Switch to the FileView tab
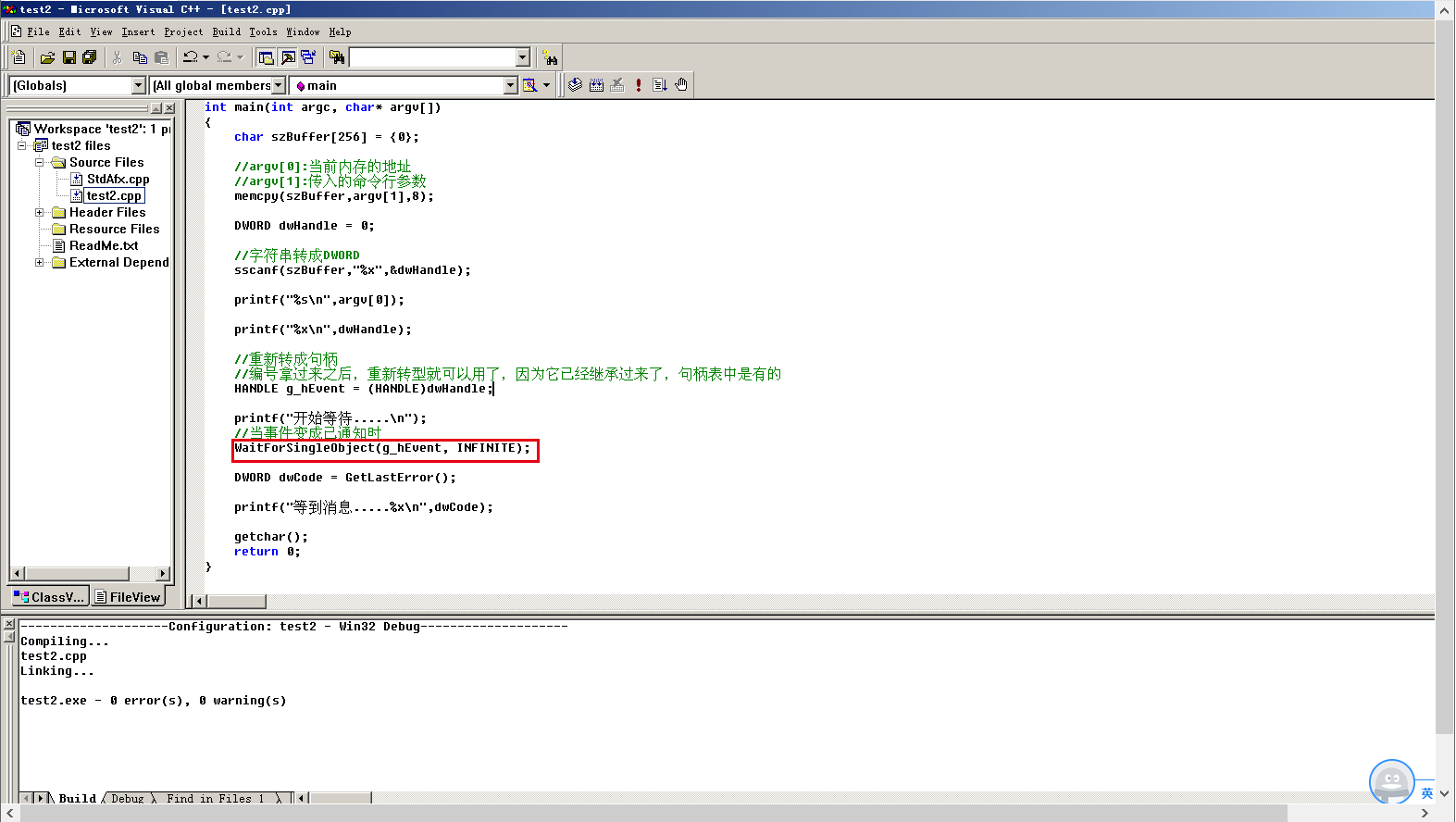Viewport: 1456px width, 822px height. pos(128,597)
